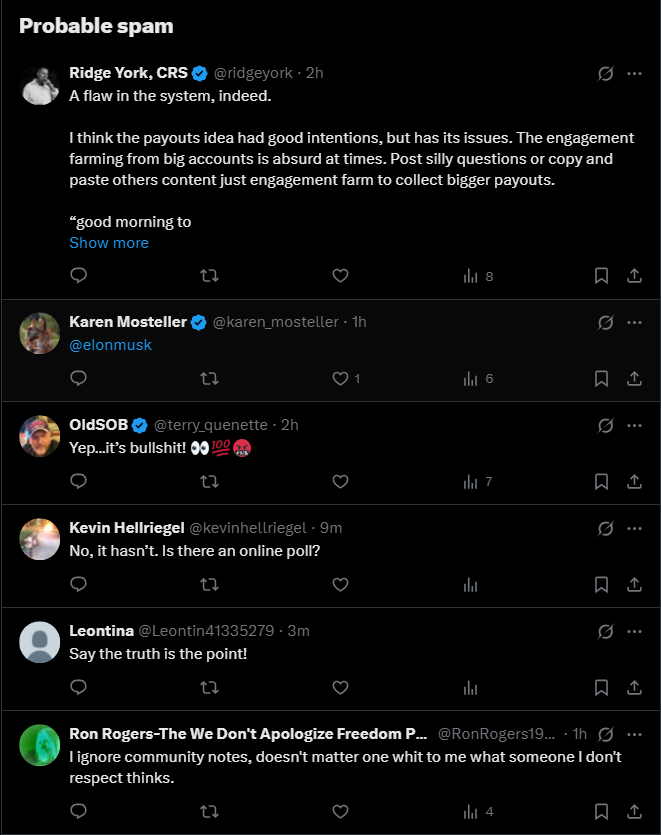
Task: Open the more options menu on Karen Mosteller's reply
Action: coord(634,322)
